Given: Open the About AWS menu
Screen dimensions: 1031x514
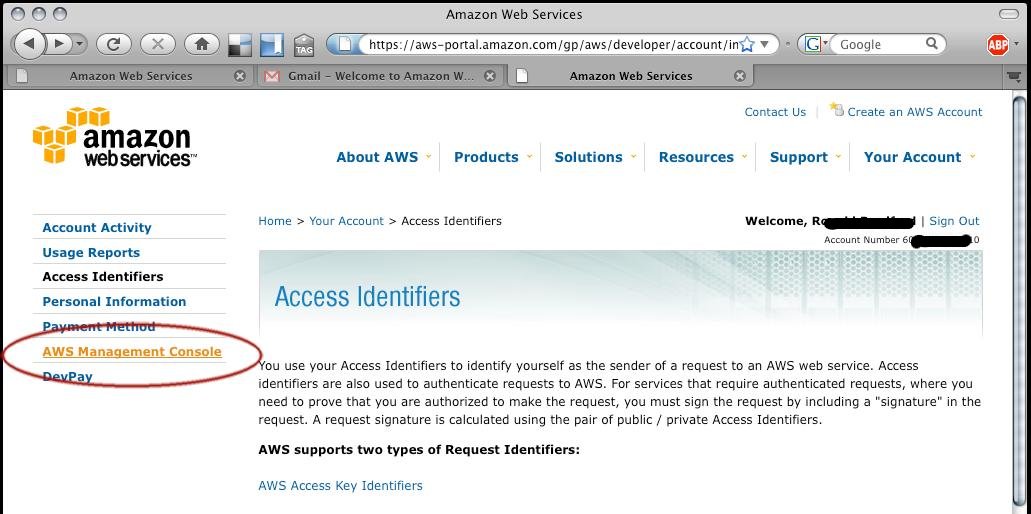Looking at the screenshot, I should click(x=377, y=157).
